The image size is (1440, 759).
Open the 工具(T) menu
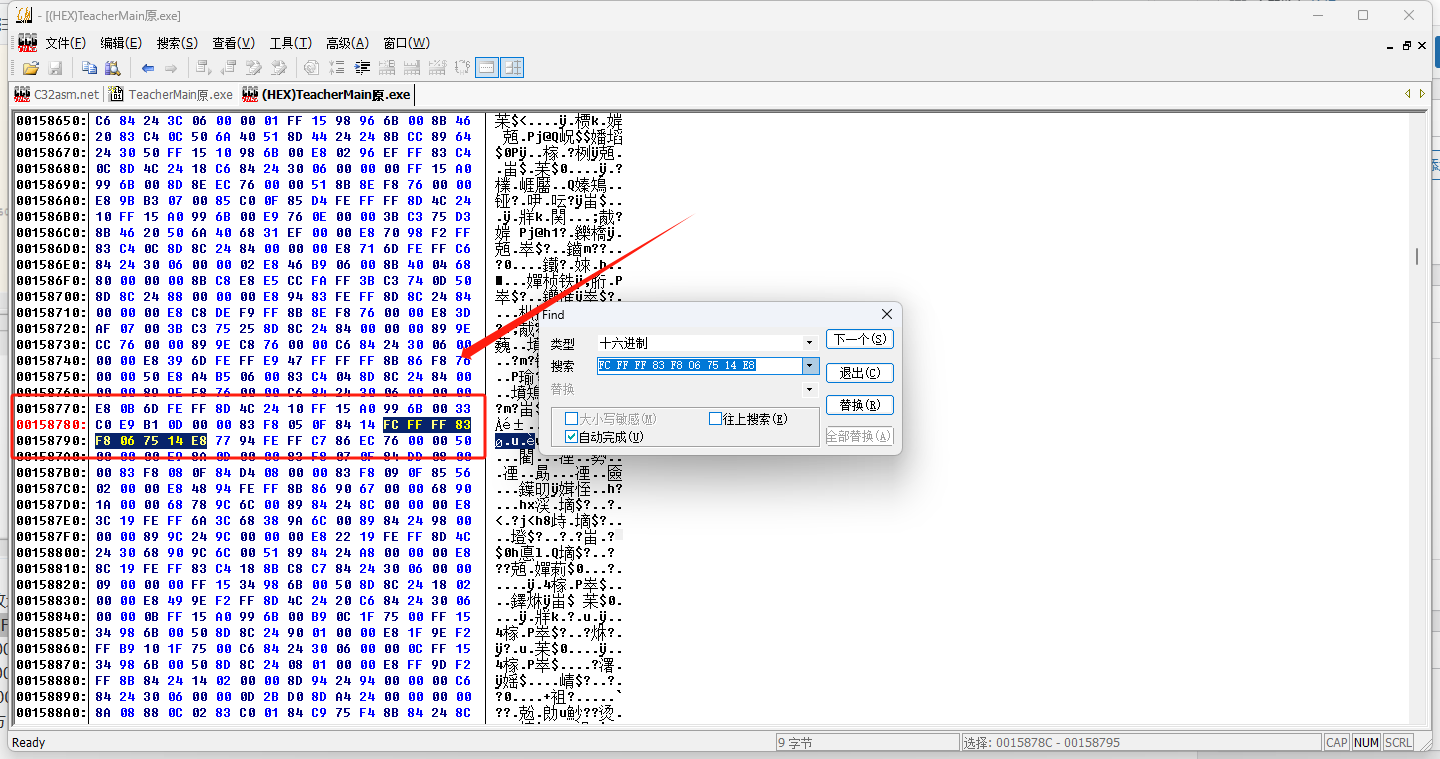coord(290,43)
